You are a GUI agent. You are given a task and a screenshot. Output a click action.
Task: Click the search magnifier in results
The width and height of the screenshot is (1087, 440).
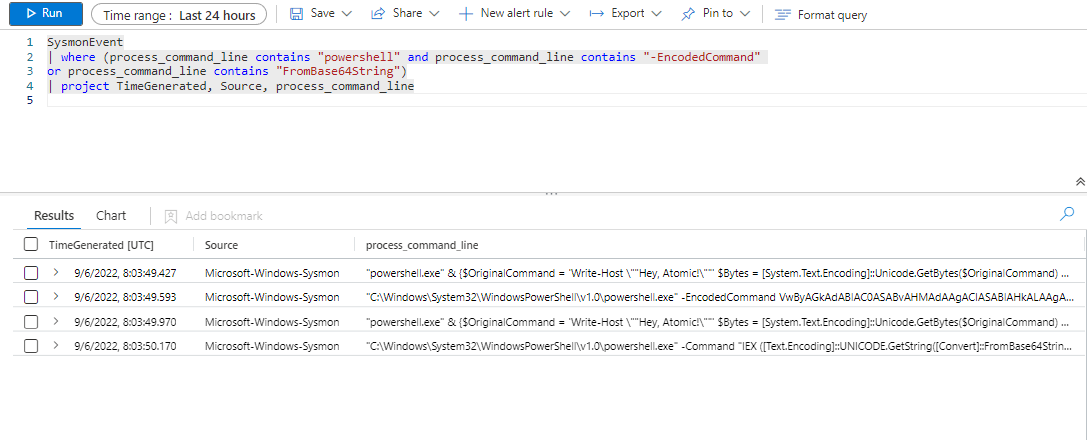(1067, 213)
